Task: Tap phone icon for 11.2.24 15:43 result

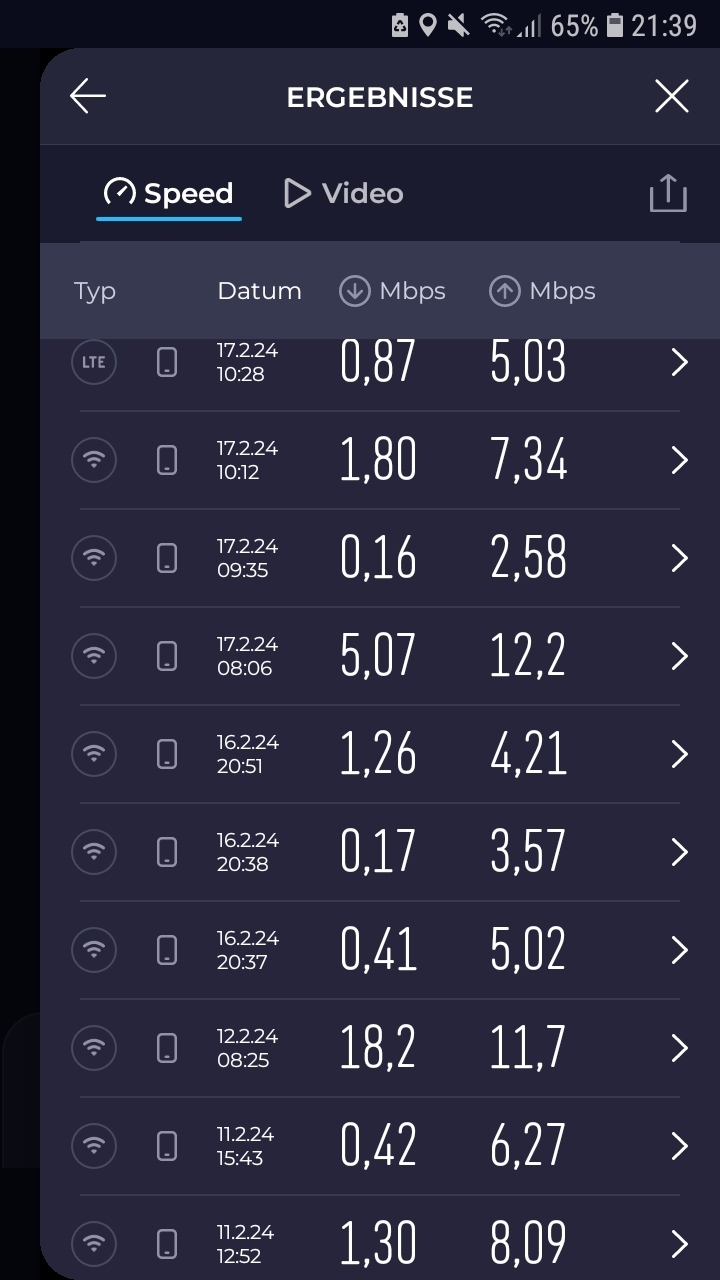Action: pos(167,1146)
